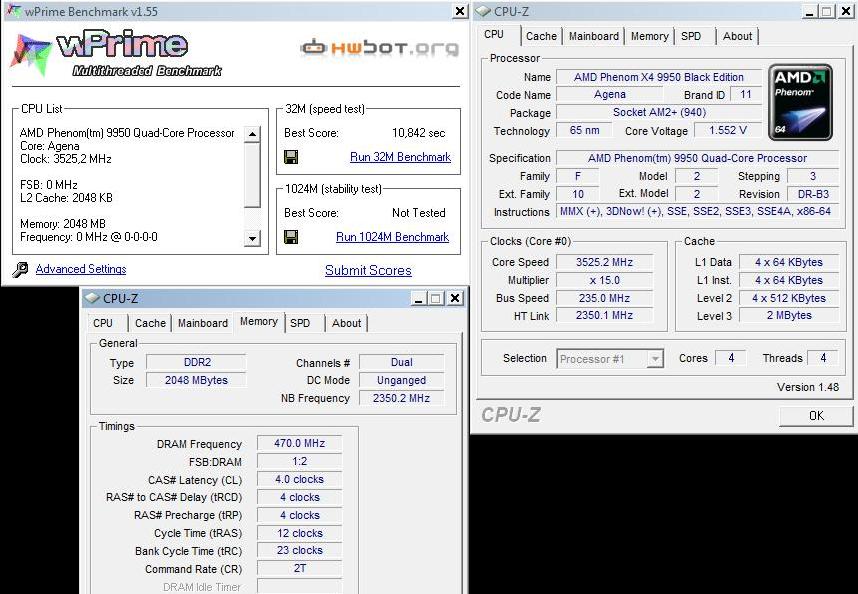The height and width of the screenshot is (594, 858).
Task: Click the wPrime logo graphic
Action: pyautogui.click(x=116, y=53)
